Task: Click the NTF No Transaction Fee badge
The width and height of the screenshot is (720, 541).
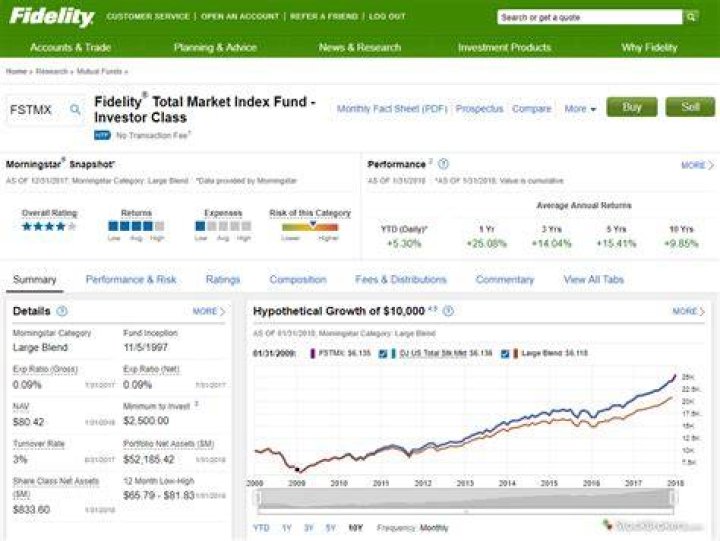Action: tap(102, 135)
